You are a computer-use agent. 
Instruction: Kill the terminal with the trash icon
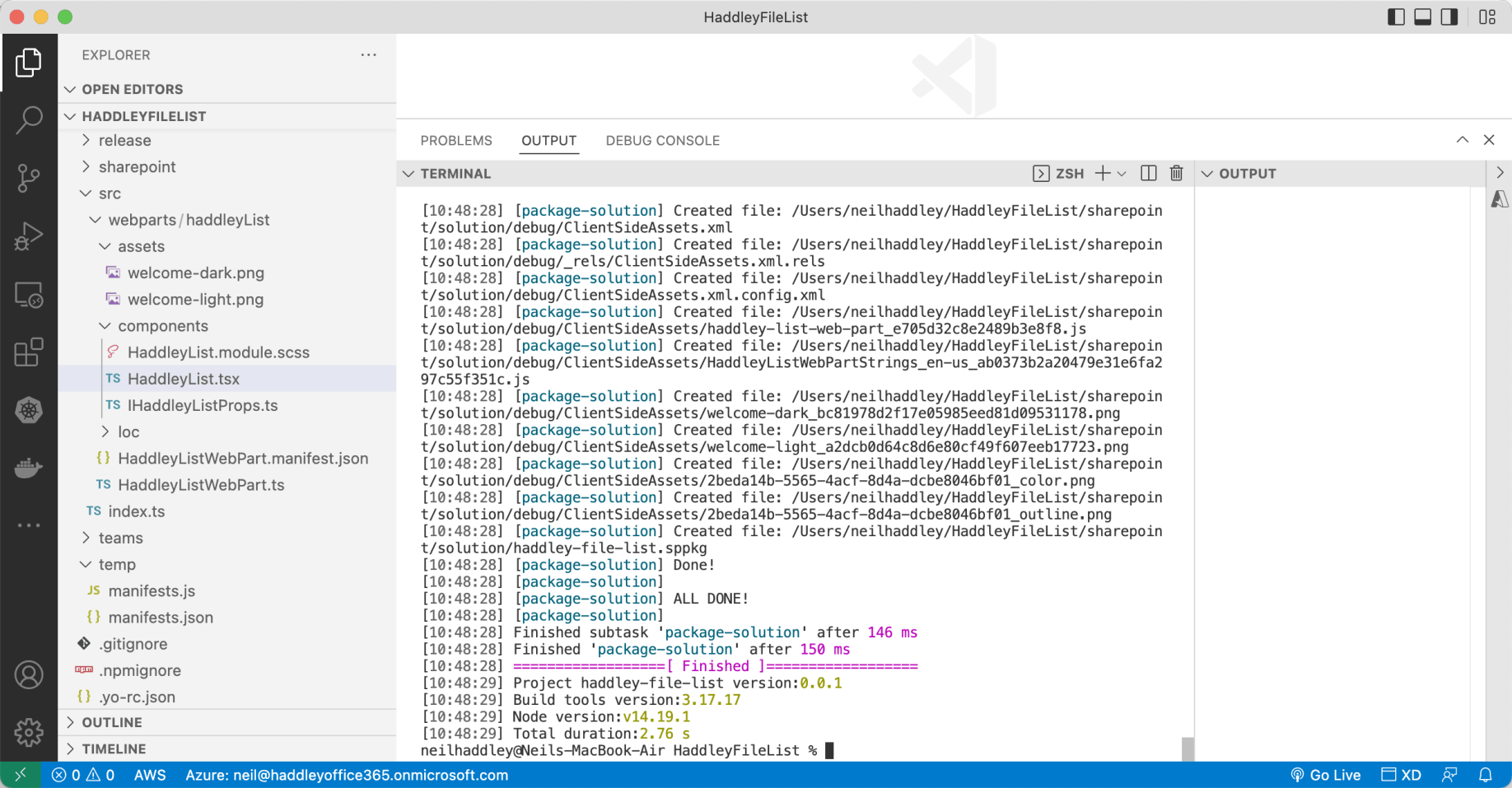point(1177,173)
